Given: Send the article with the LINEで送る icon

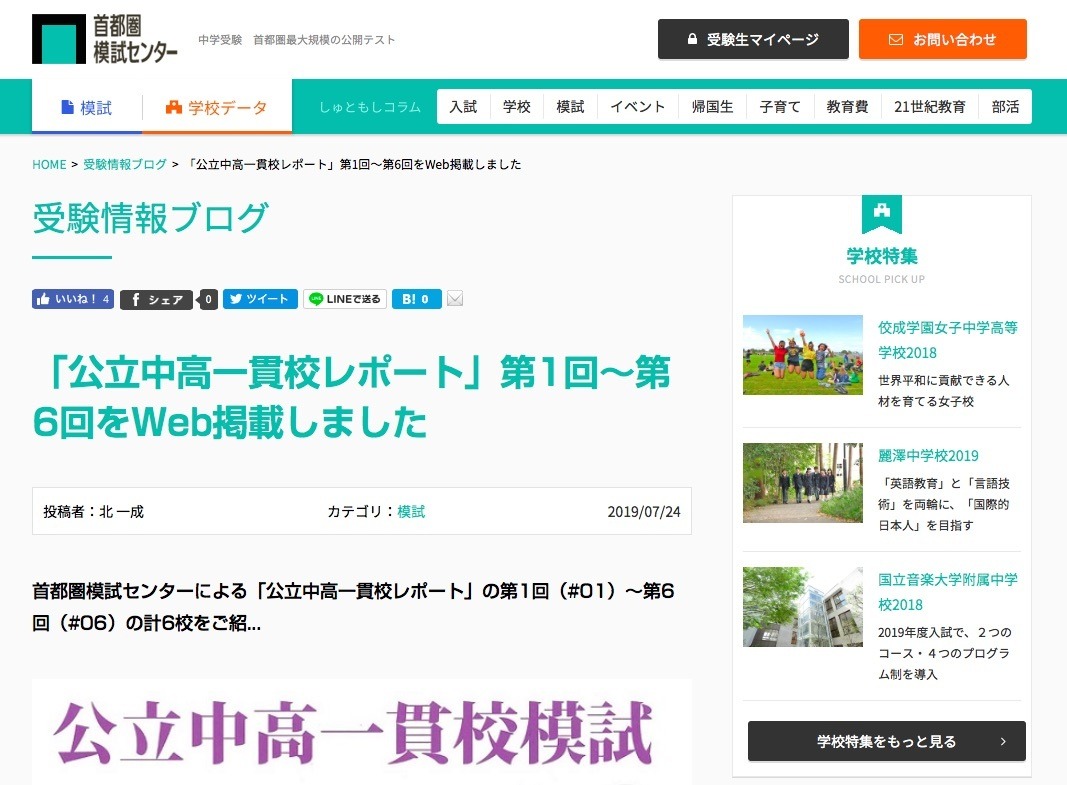Looking at the screenshot, I should [x=343, y=298].
